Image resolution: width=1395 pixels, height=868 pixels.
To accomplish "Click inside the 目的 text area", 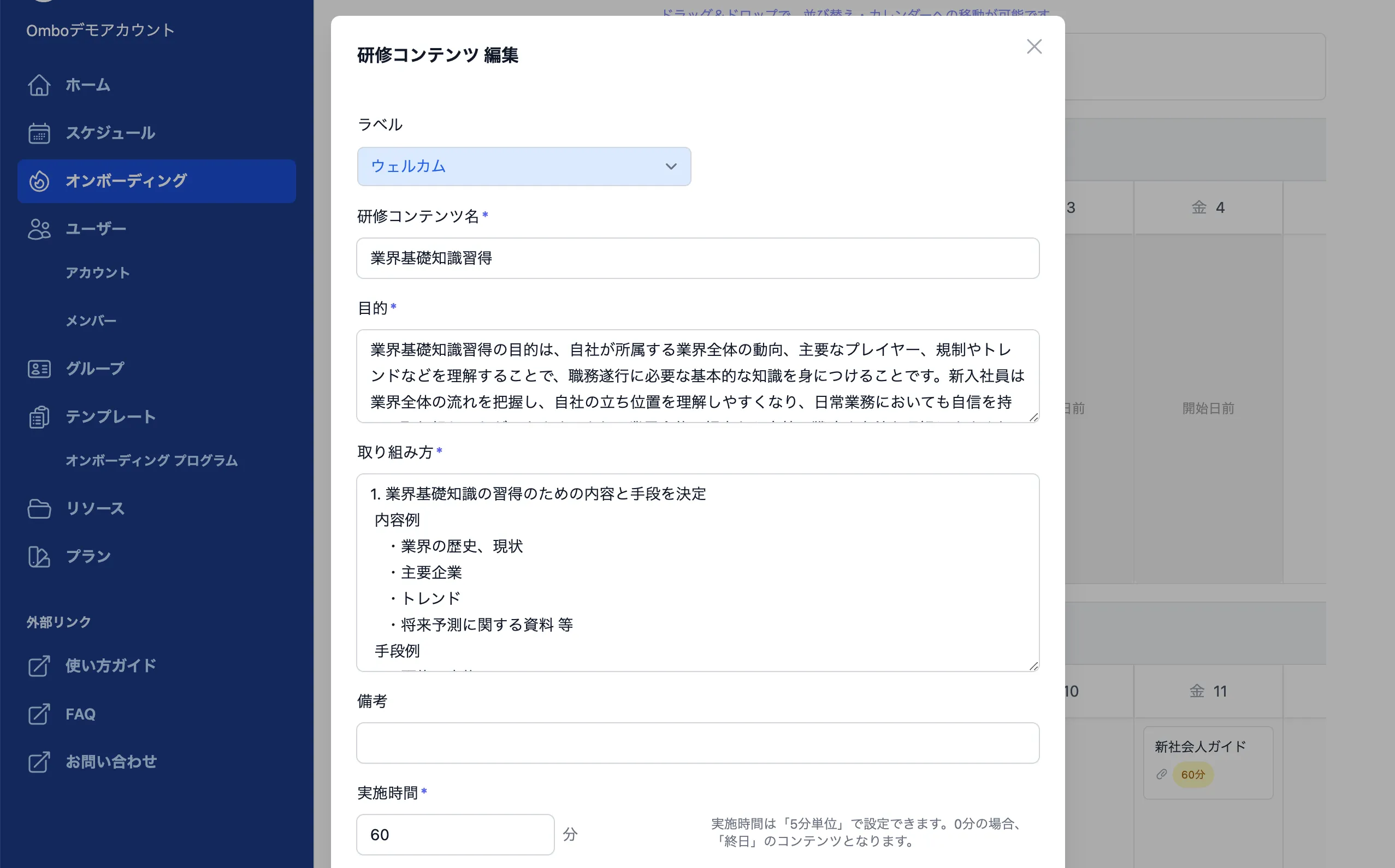I will point(698,376).
